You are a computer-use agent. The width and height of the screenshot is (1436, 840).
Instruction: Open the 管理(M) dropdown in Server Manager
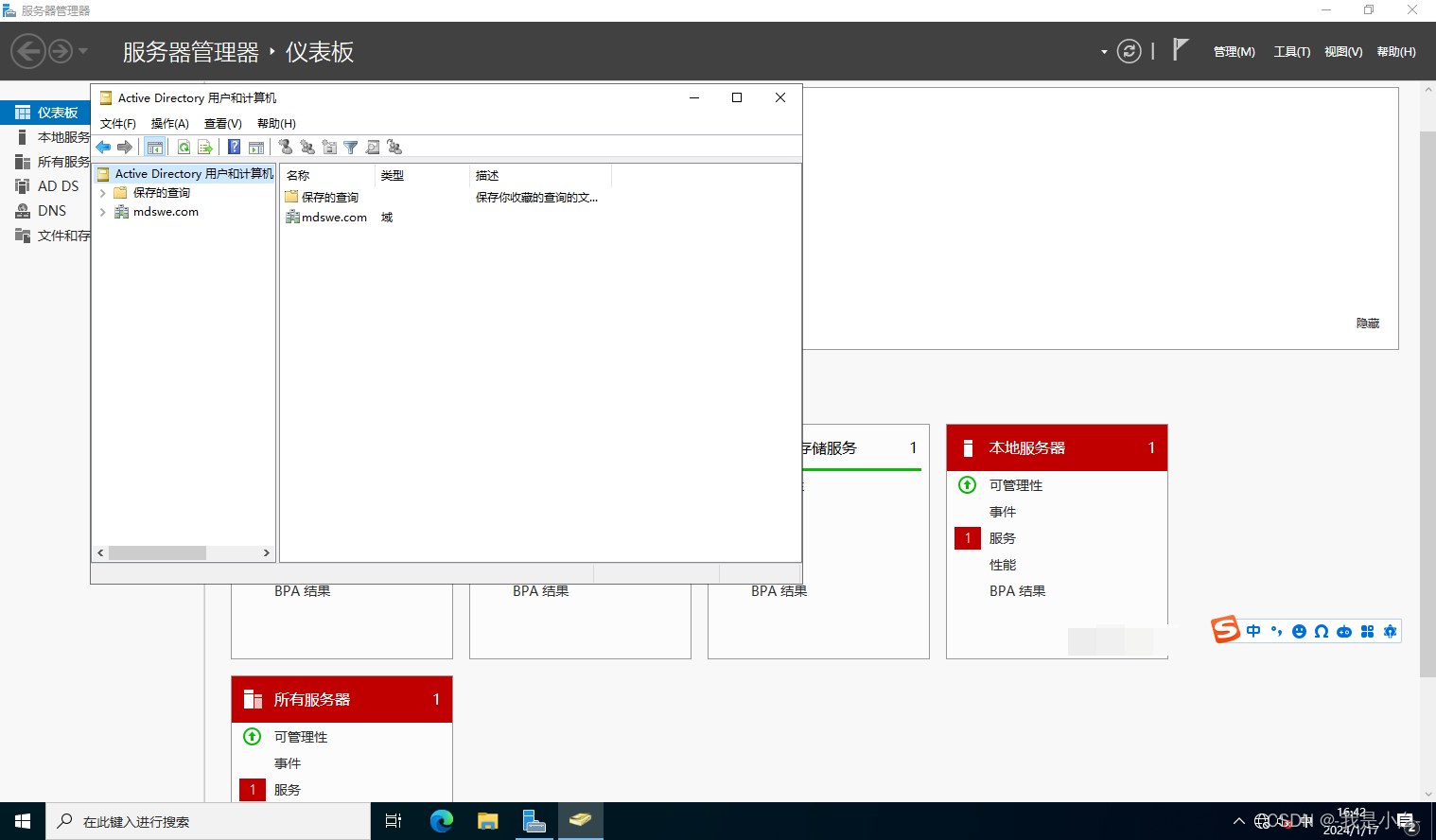tap(1233, 51)
